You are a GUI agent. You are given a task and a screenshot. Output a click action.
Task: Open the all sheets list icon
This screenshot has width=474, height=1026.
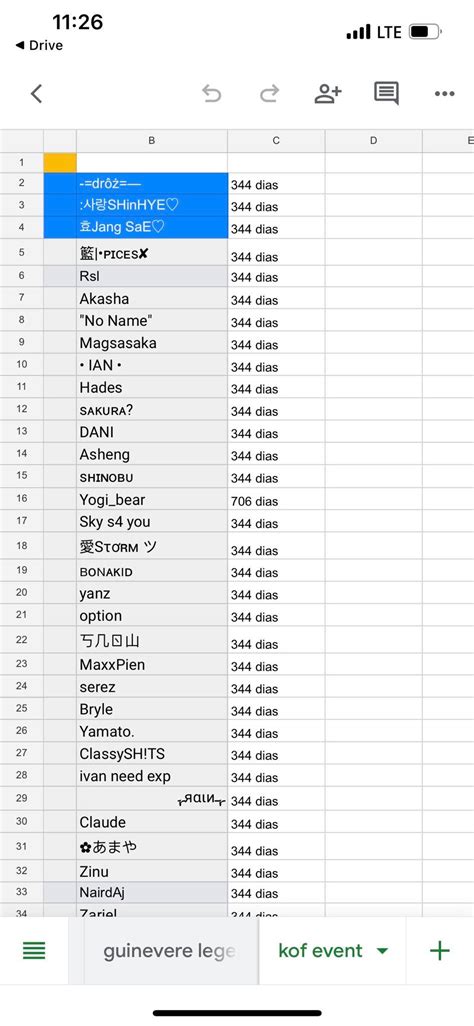point(34,951)
